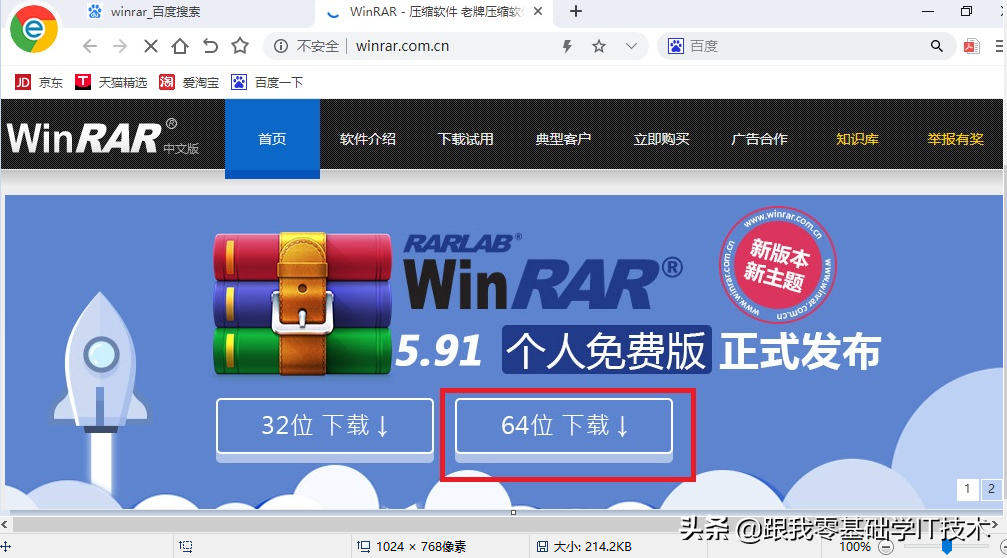The height and width of the screenshot is (558, 1007).
Task: Open the 百度一下 bookmark
Action: click(267, 82)
